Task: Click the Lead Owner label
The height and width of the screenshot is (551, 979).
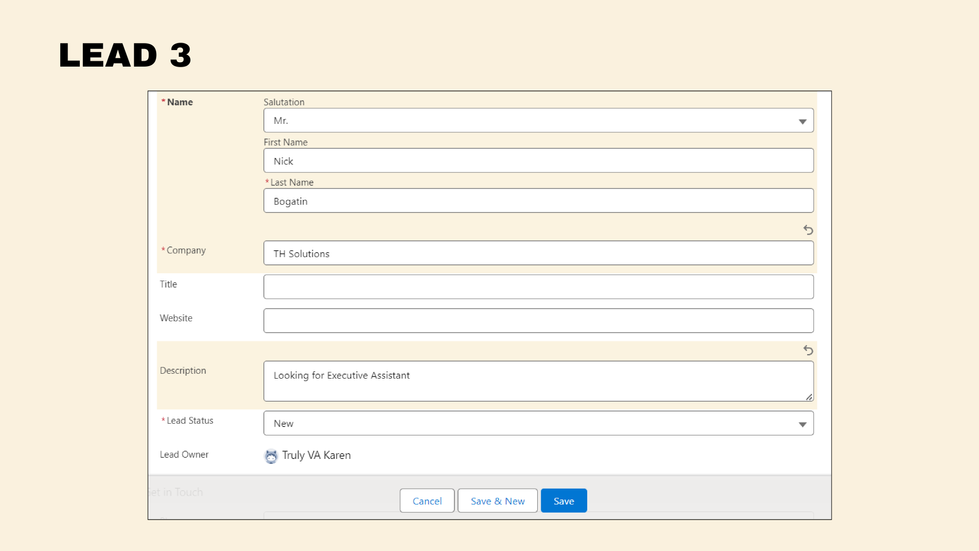Action: click(184, 454)
